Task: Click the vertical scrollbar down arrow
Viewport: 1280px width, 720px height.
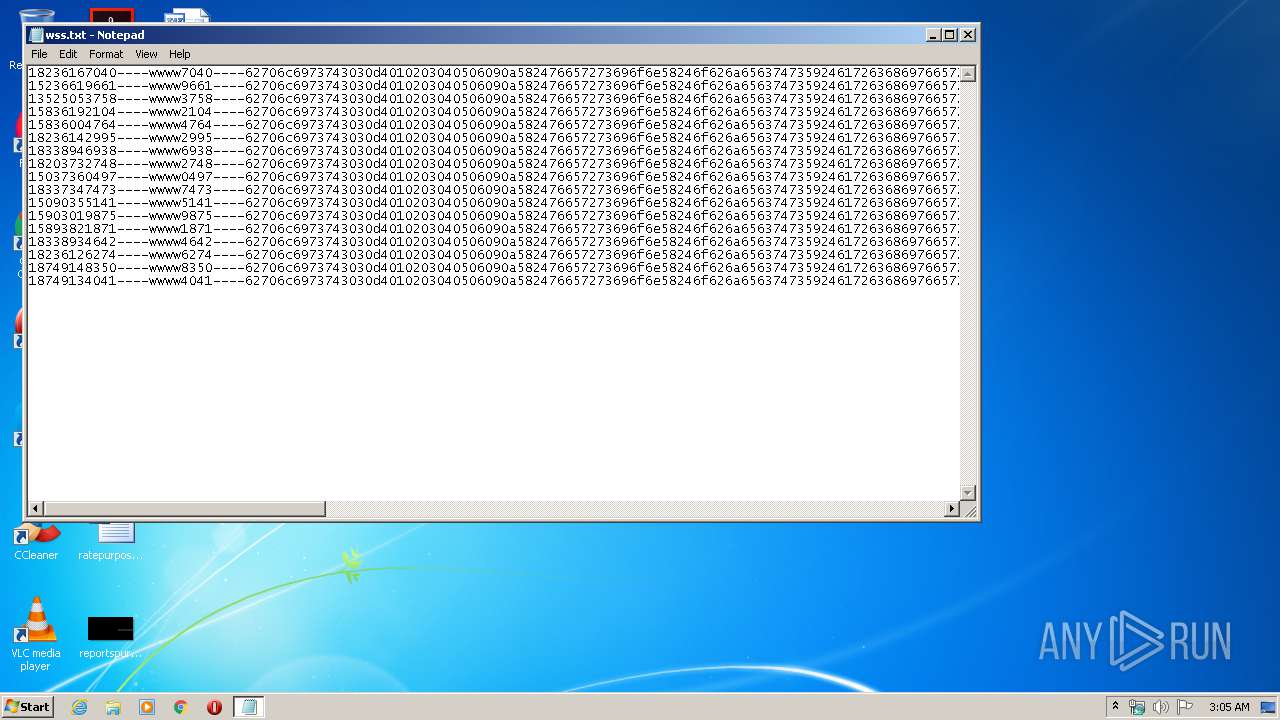Action: click(967, 493)
